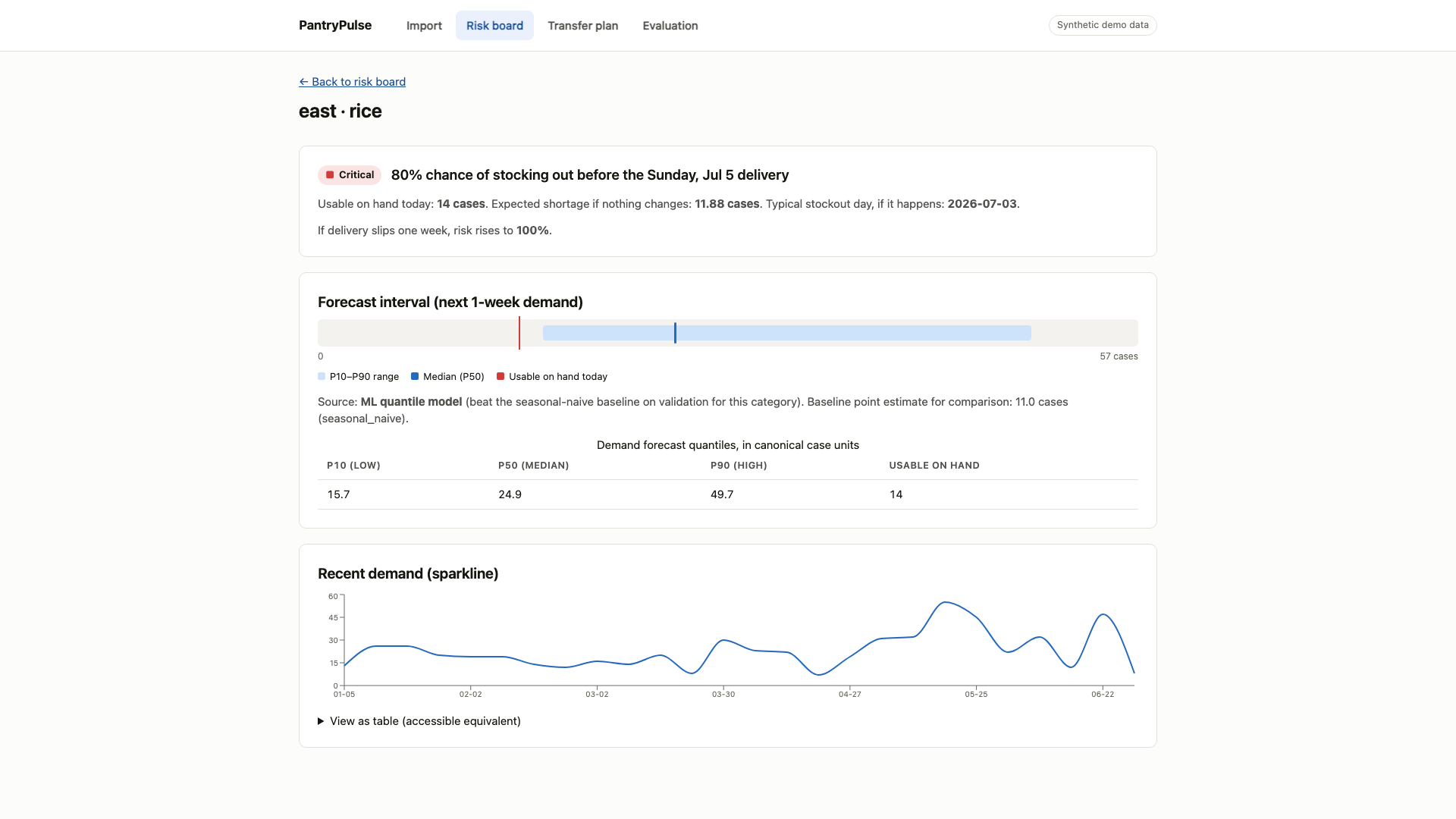Viewport: 1456px width, 819px height.
Task: Click the red Usable on hand legend swatch
Action: 500,376
